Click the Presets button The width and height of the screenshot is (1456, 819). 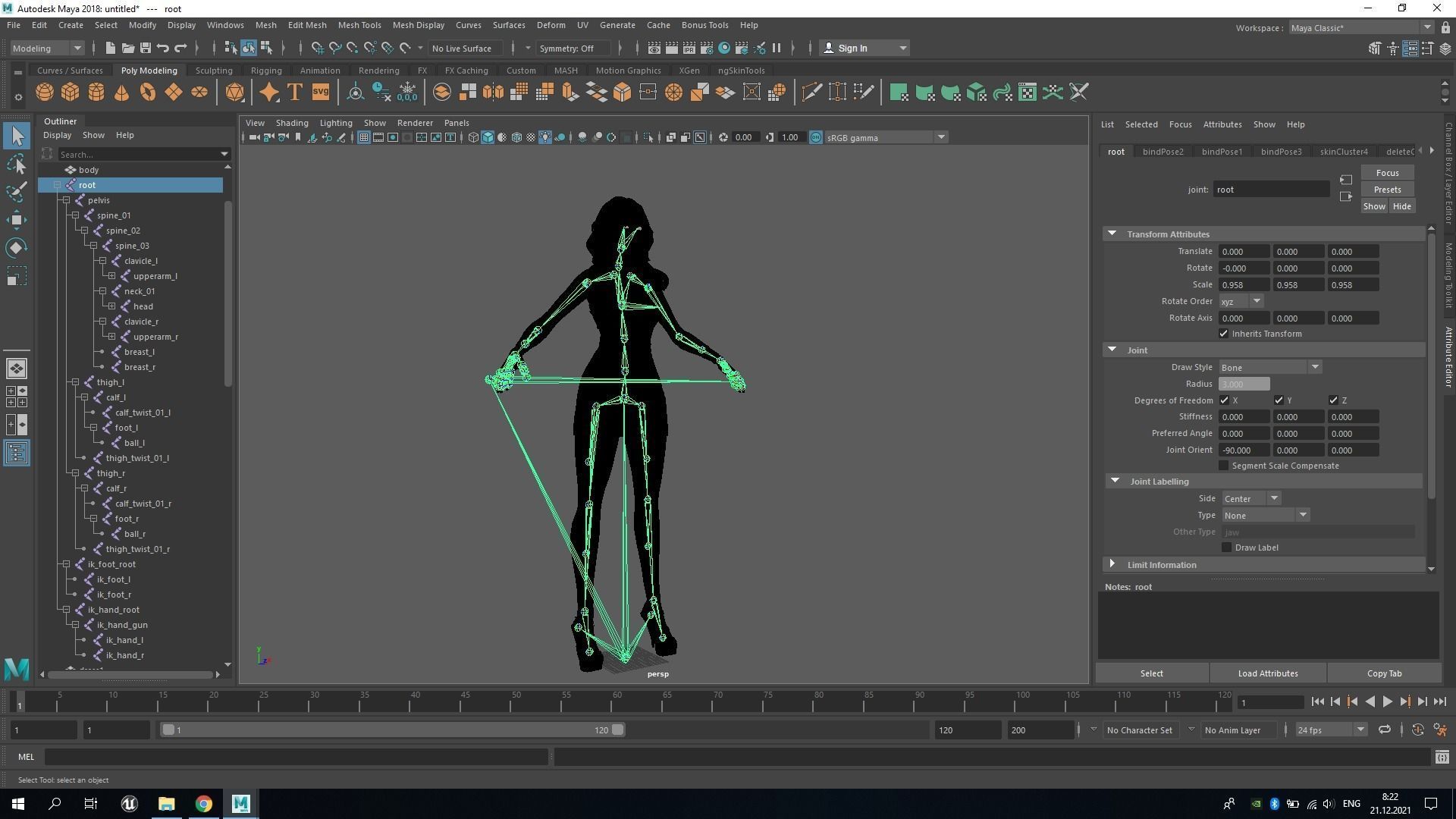[x=1386, y=190]
